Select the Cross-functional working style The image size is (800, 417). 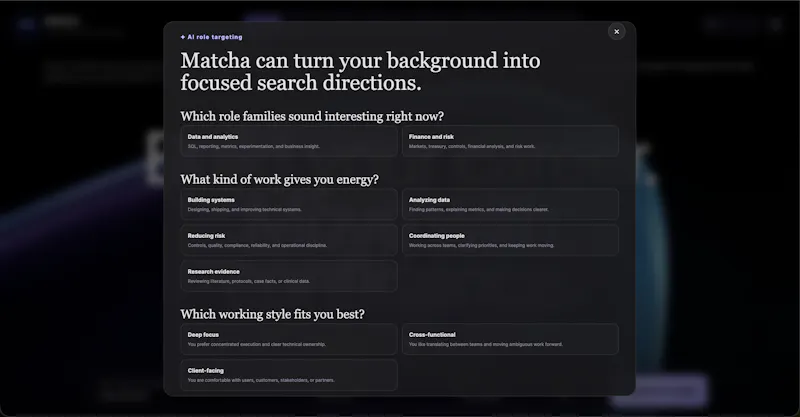point(510,339)
